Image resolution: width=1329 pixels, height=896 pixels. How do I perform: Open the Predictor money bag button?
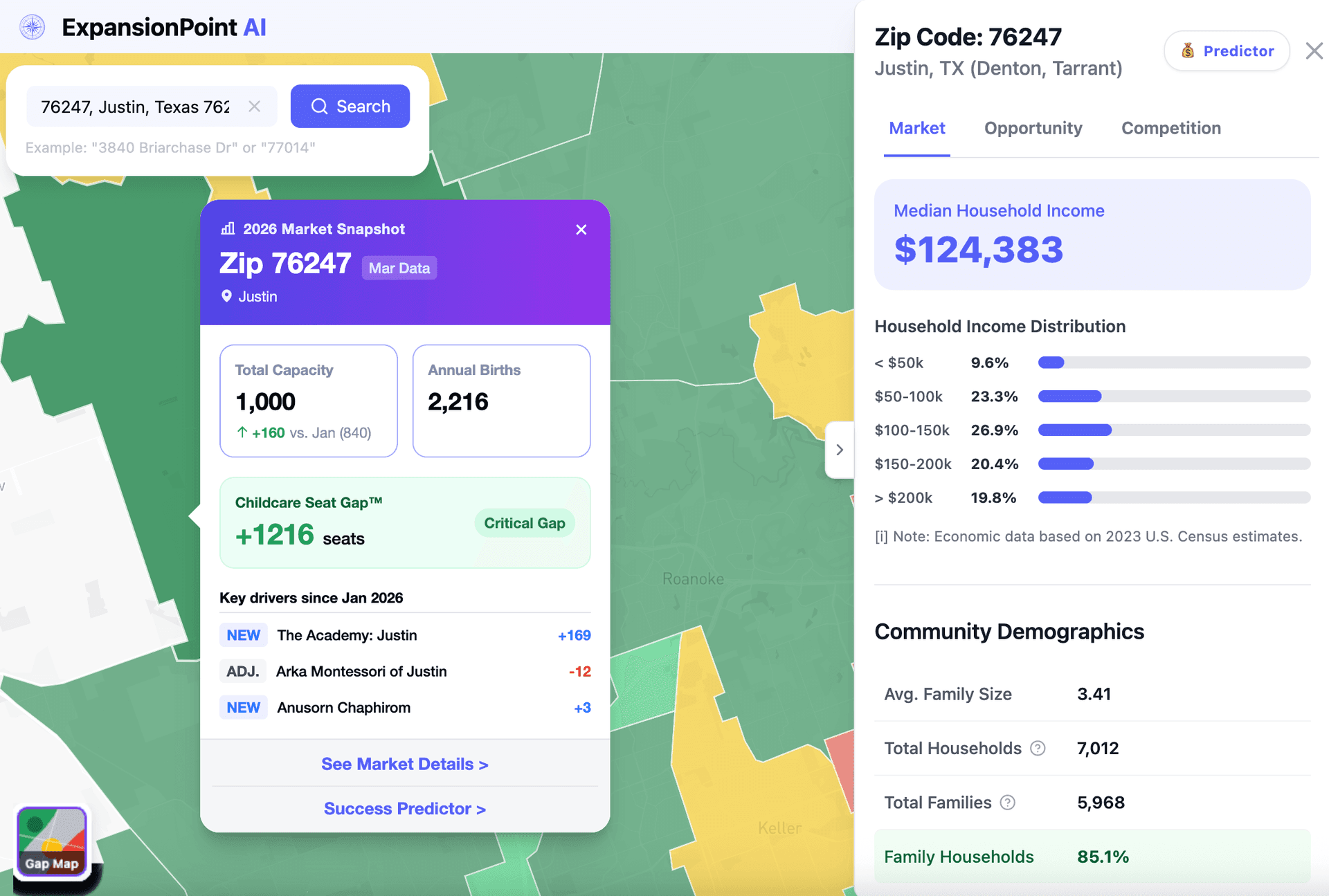point(1227,51)
